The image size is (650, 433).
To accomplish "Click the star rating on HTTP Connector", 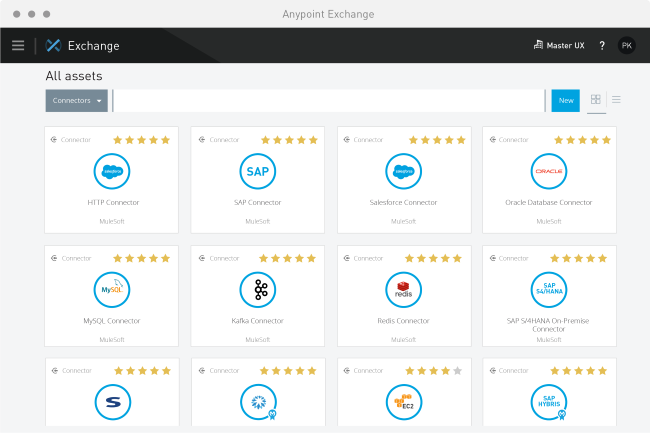I will click(142, 140).
